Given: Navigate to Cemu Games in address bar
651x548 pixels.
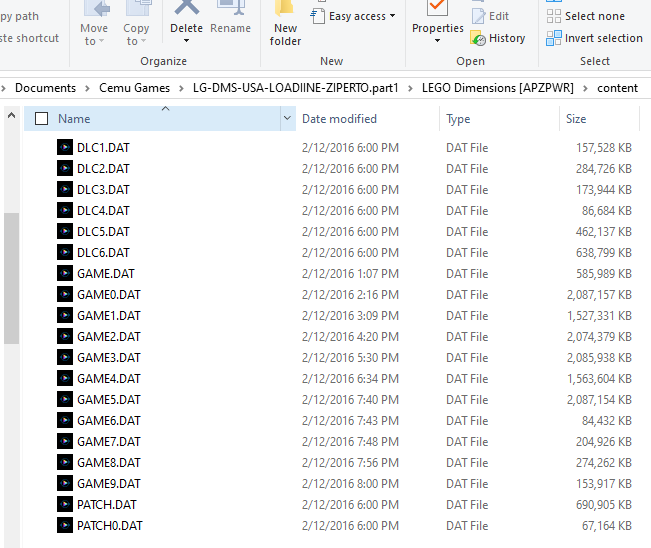Looking at the screenshot, I should point(135,88).
